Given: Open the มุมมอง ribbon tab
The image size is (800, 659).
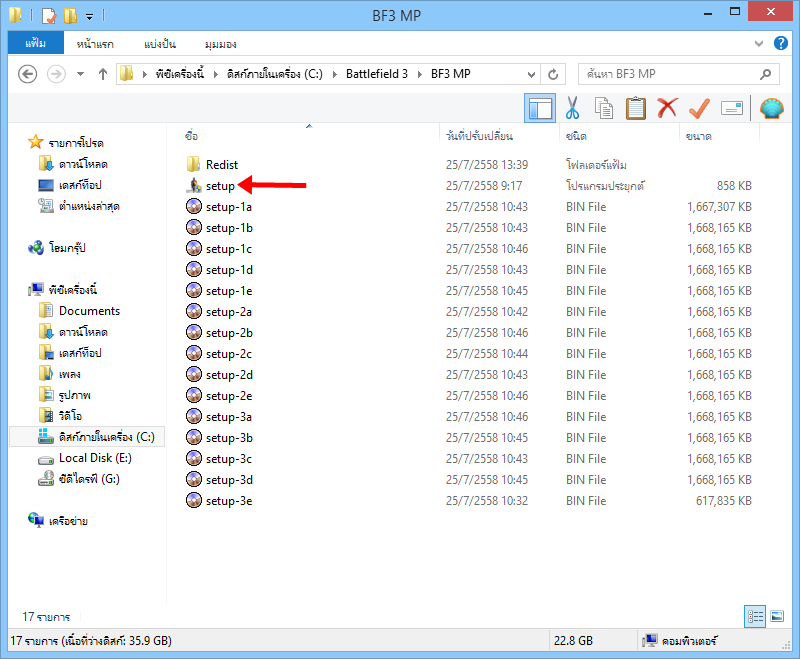Looking at the screenshot, I should [221, 44].
